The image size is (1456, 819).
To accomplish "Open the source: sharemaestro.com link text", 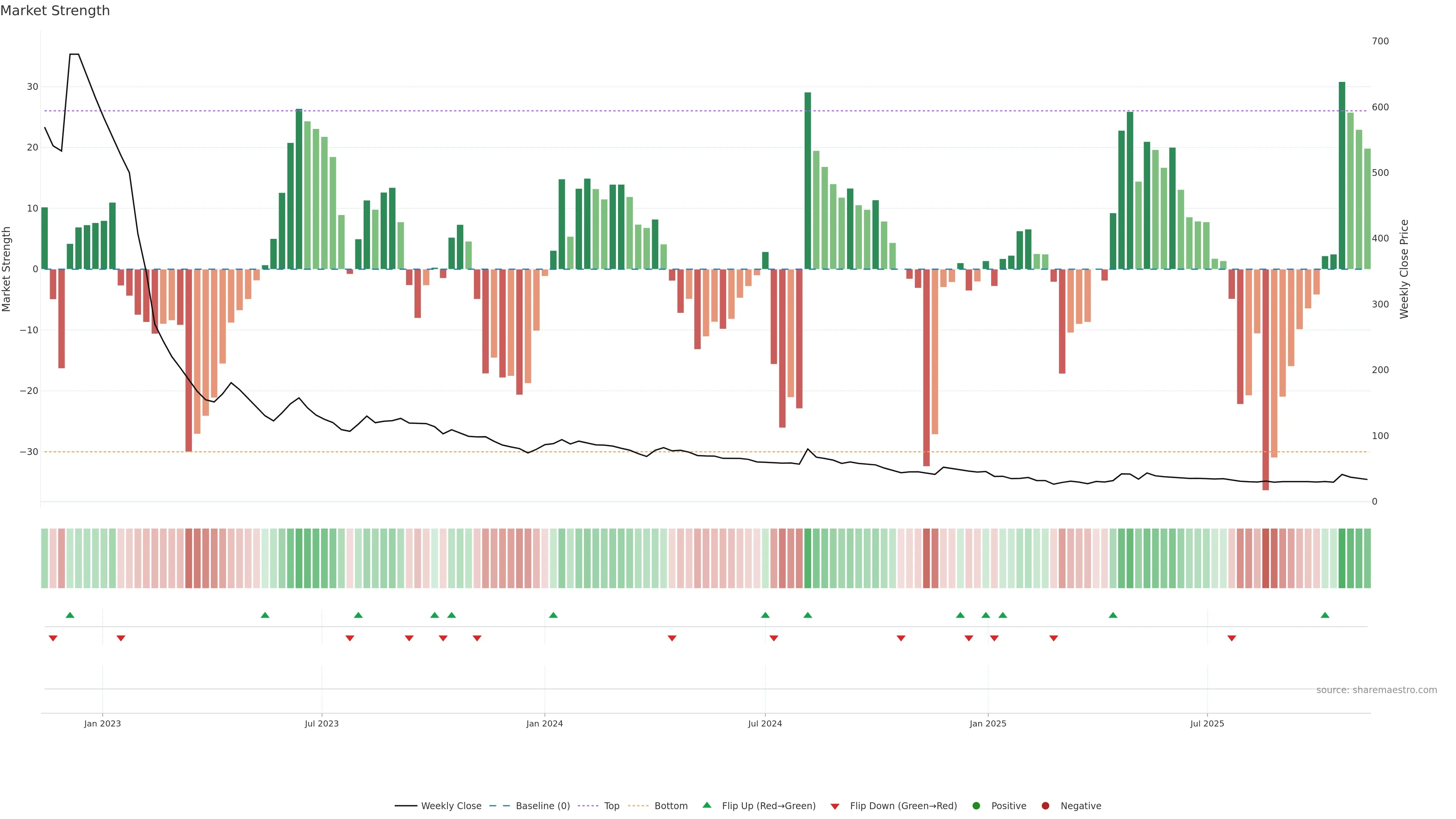I will pyautogui.click(x=1376, y=690).
